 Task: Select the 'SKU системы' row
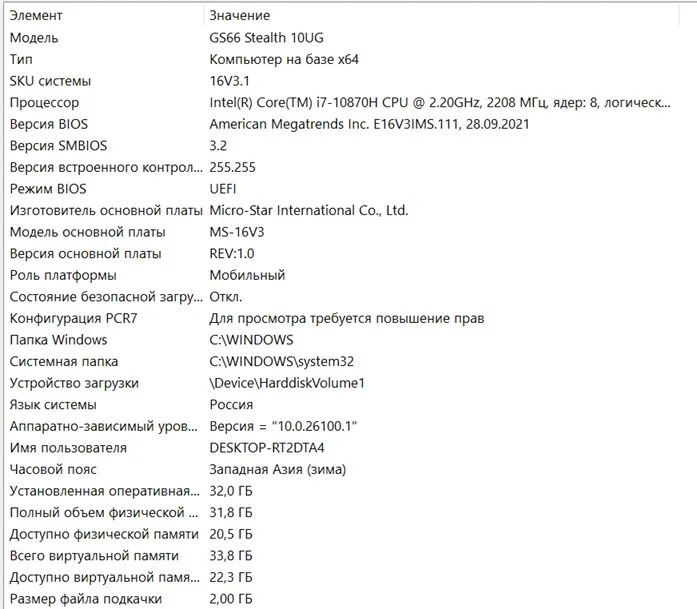(x=50, y=81)
